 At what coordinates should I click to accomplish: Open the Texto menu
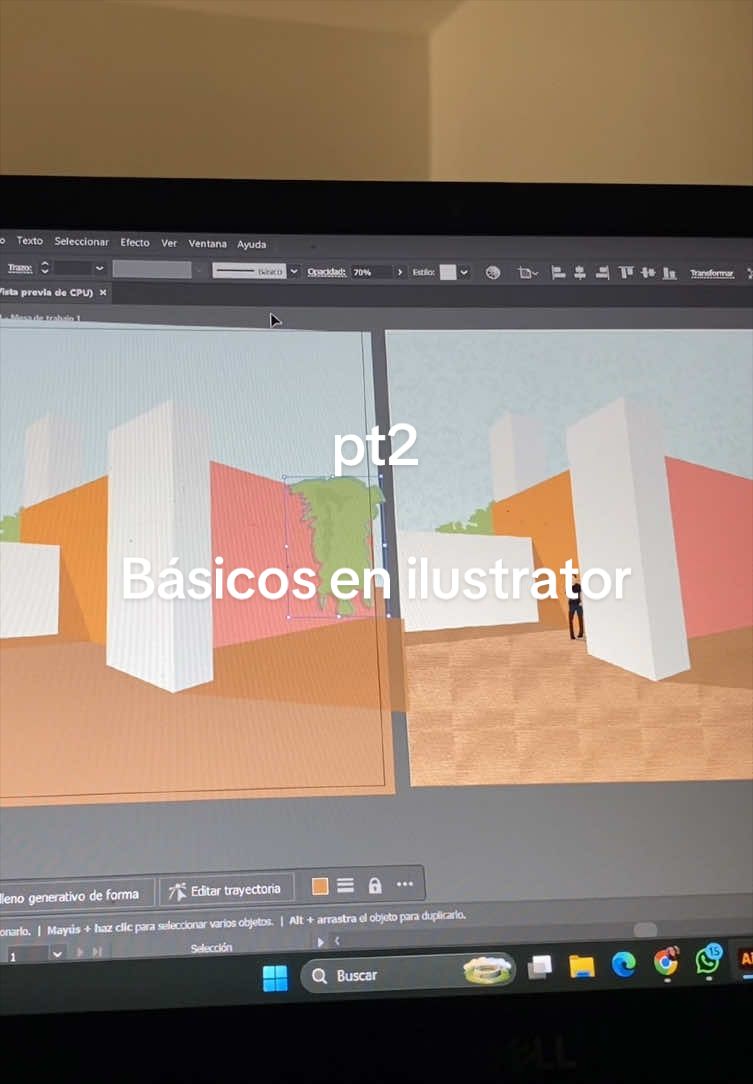pos(30,241)
